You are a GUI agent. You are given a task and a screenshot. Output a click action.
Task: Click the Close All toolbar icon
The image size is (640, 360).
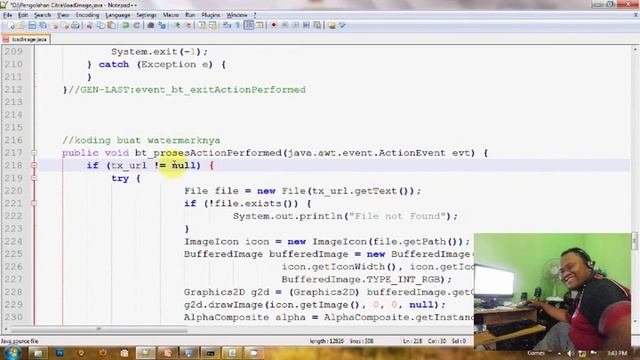click(65, 25)
